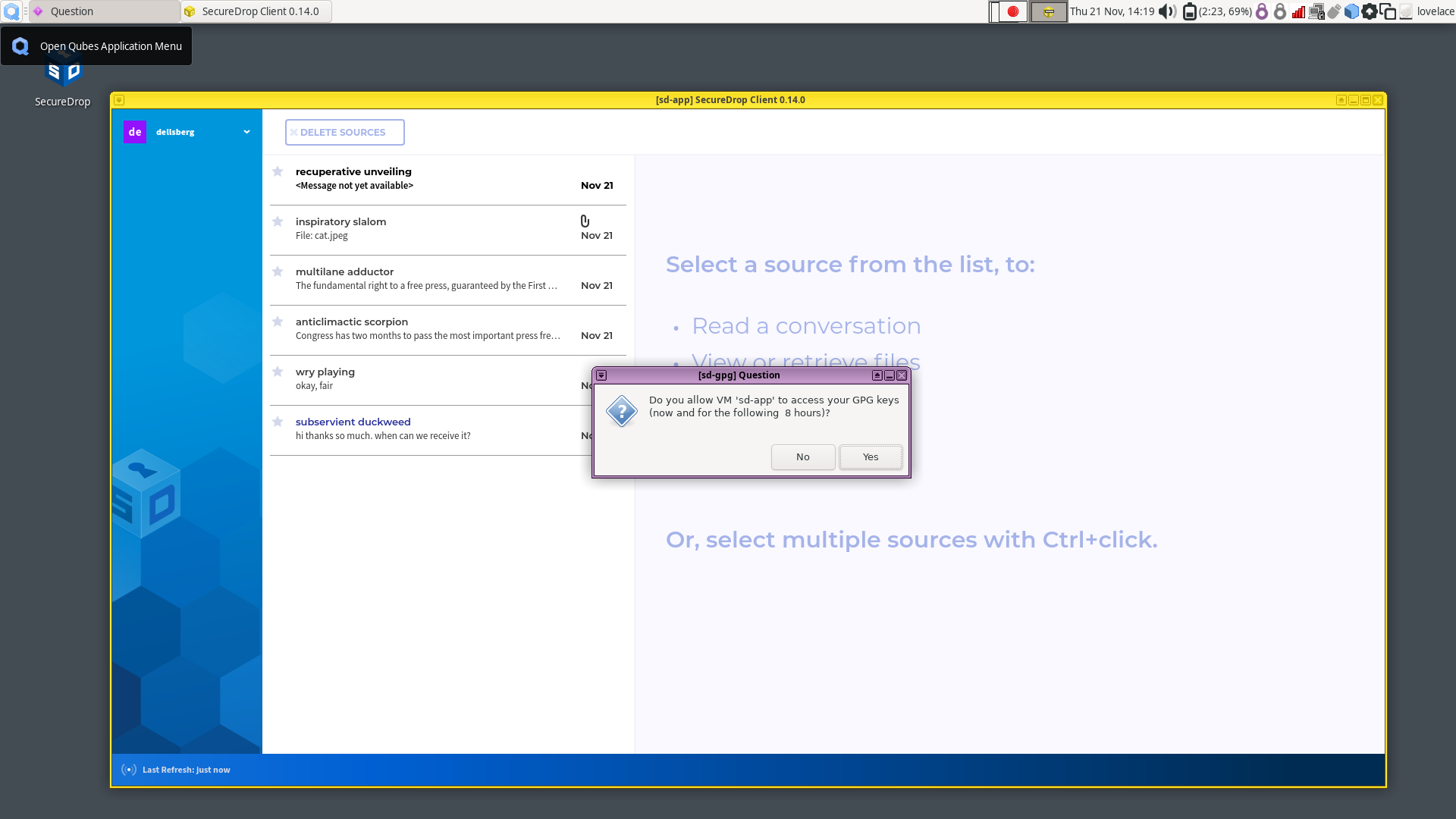Open the disk space tray icon
1456x819 pixels.
click(1406, 11)
